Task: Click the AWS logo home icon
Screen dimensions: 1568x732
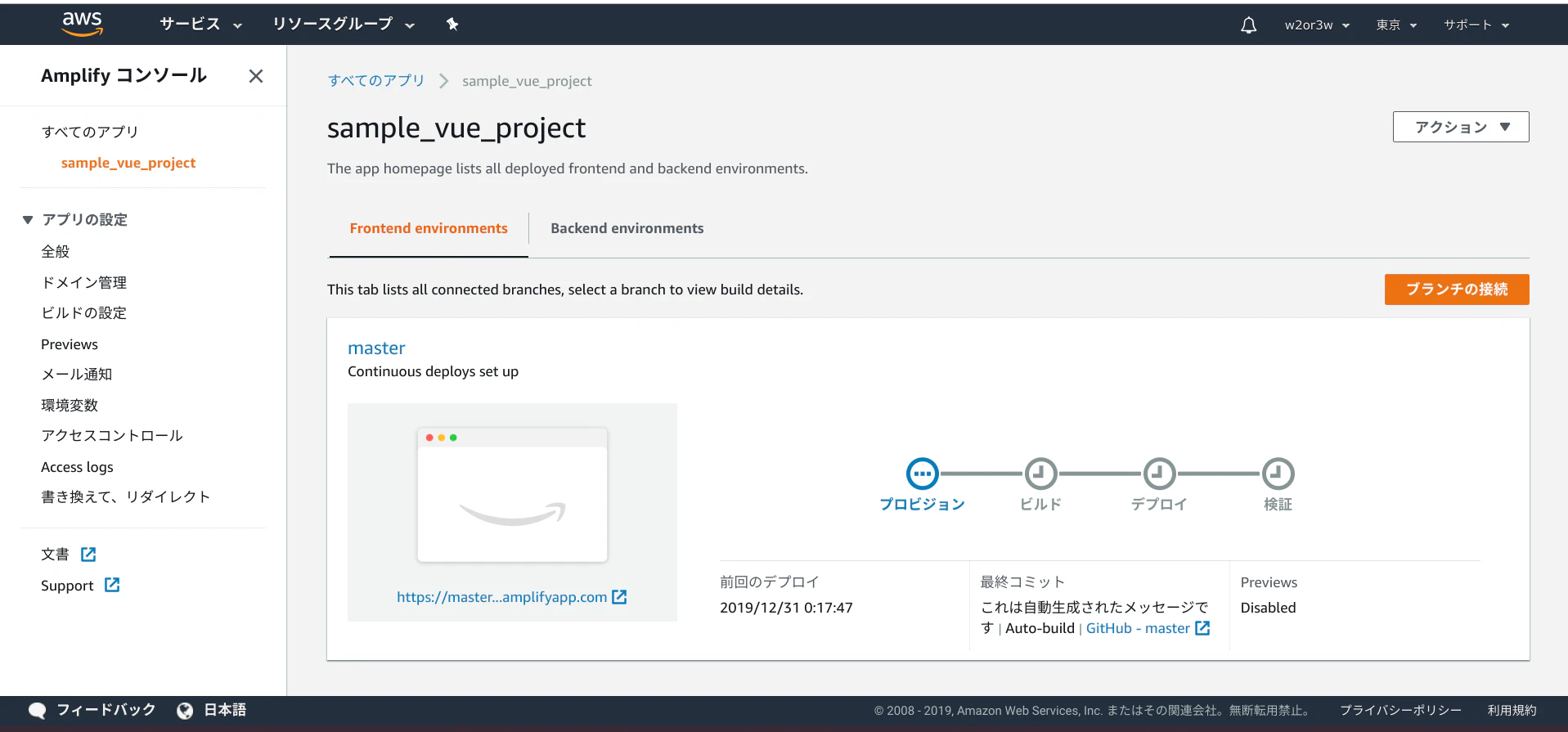Action: click(x=82, y=25)
